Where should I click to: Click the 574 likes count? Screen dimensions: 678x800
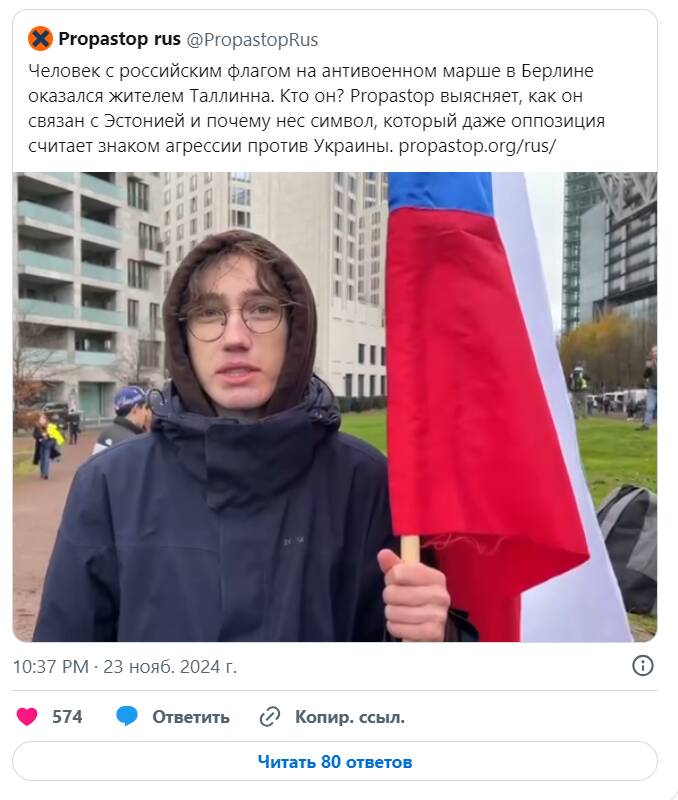pos(67,717)
